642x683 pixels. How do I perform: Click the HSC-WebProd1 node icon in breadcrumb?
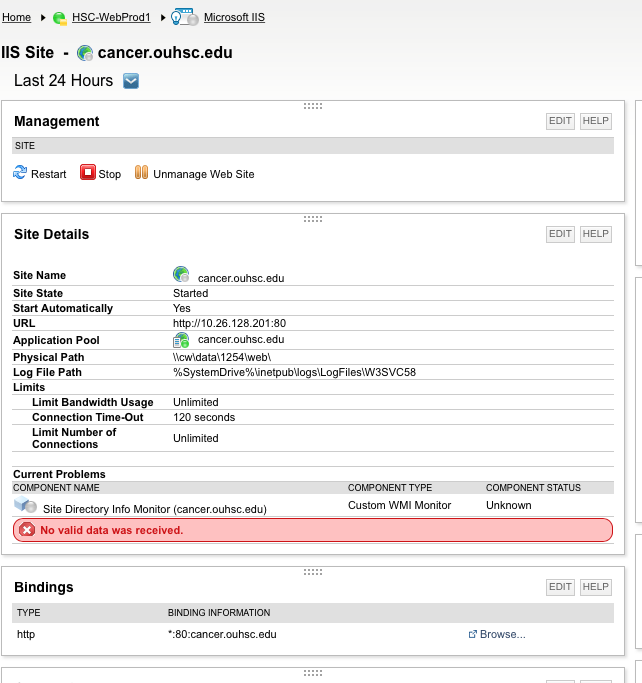click(x=60, y=18)
